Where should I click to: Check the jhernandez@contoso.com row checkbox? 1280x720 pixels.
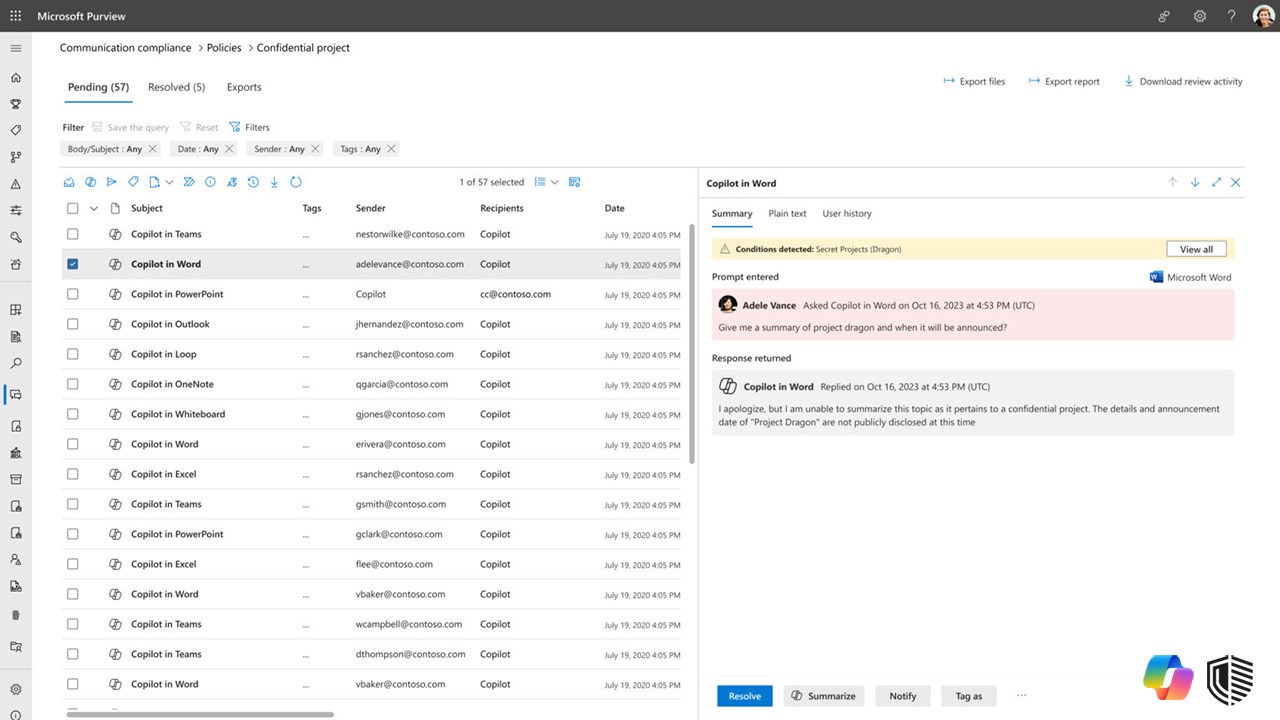pyautogui.click(x=72, y=324)
